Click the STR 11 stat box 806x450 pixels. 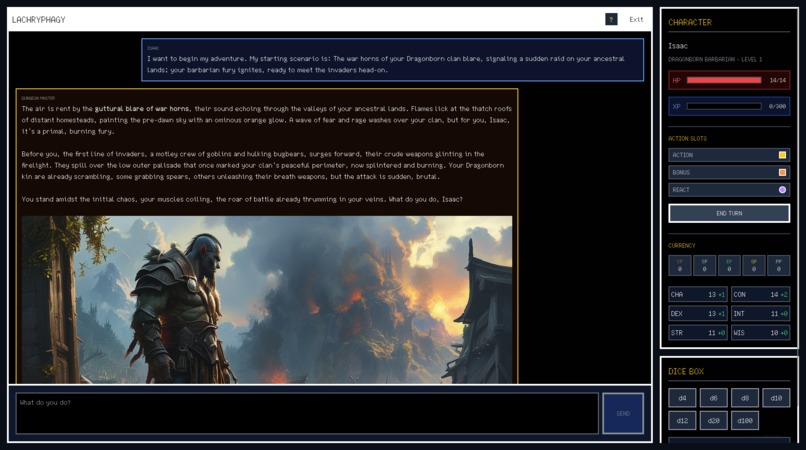pos(698,333)
